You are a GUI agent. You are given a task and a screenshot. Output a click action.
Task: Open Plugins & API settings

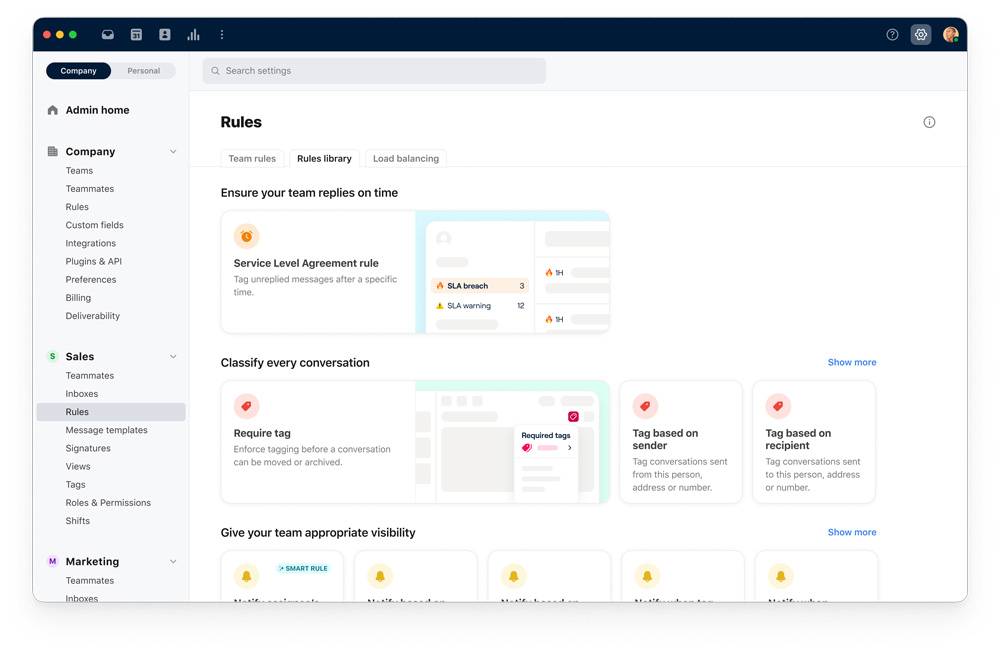coord(93,262)
